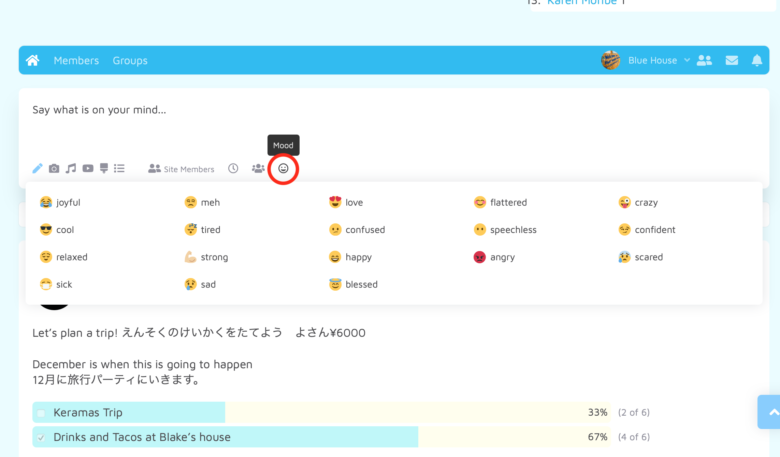Go to the Members page
This screenshot has height=457, width=780.
coord(76,61)
